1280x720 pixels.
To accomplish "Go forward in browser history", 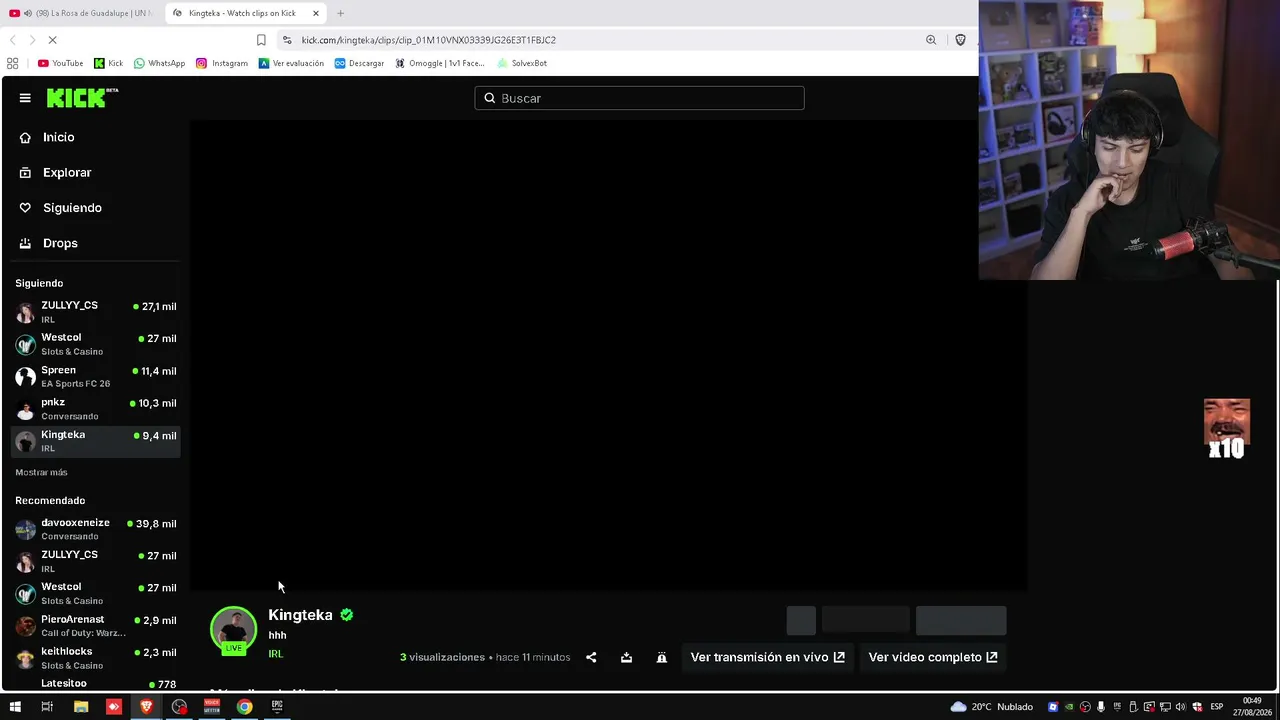I will tap(31, 40).
